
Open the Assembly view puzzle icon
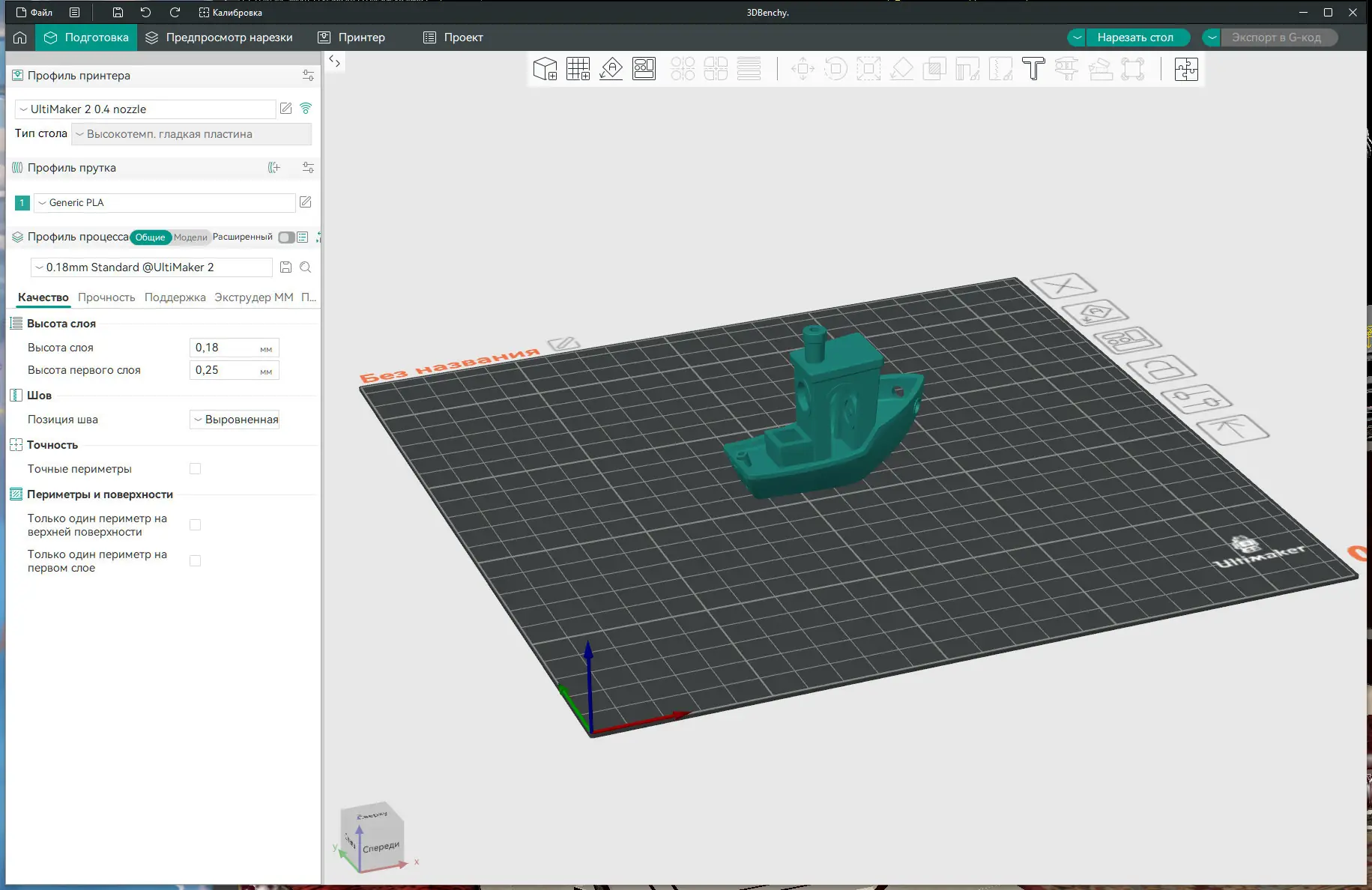1186,69
